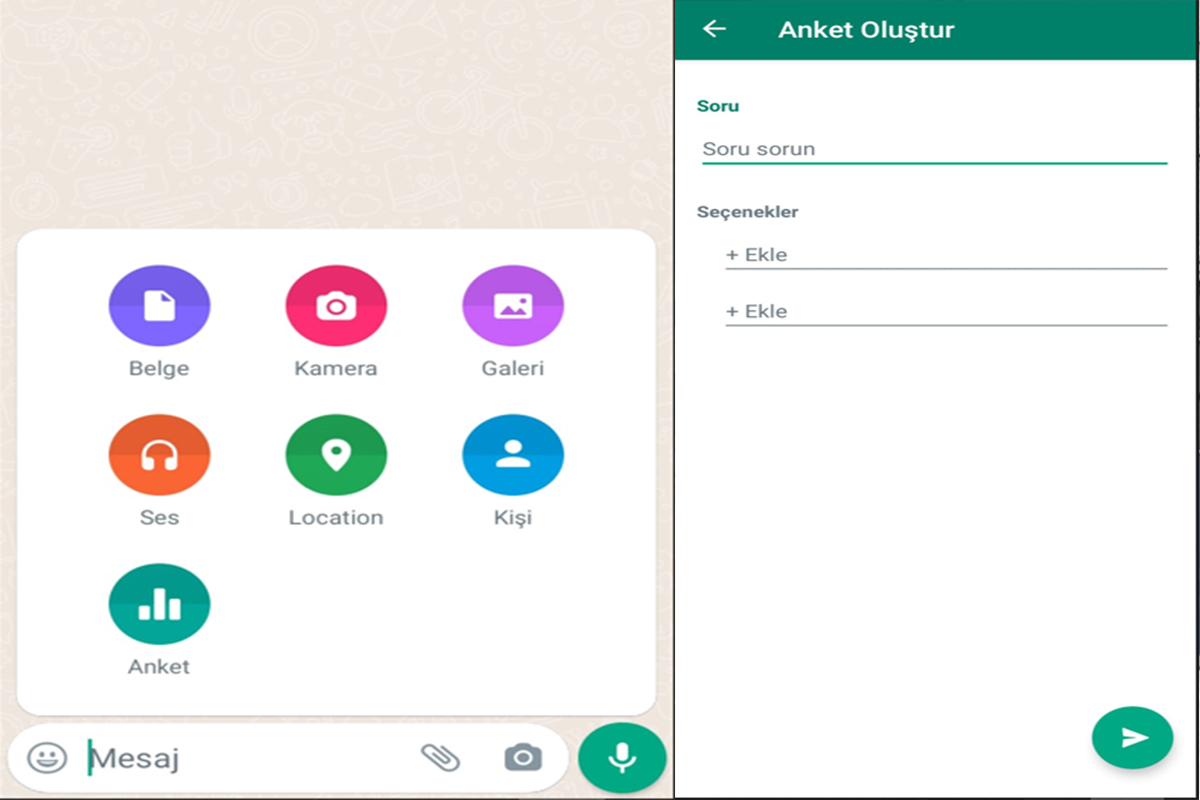Click the Anket Oluştur title bar
Screen dimensions: 1200x800
click(x=866, y=29)
